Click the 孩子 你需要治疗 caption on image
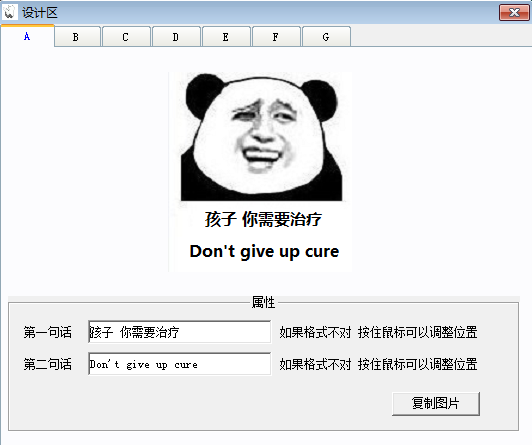 263,219
